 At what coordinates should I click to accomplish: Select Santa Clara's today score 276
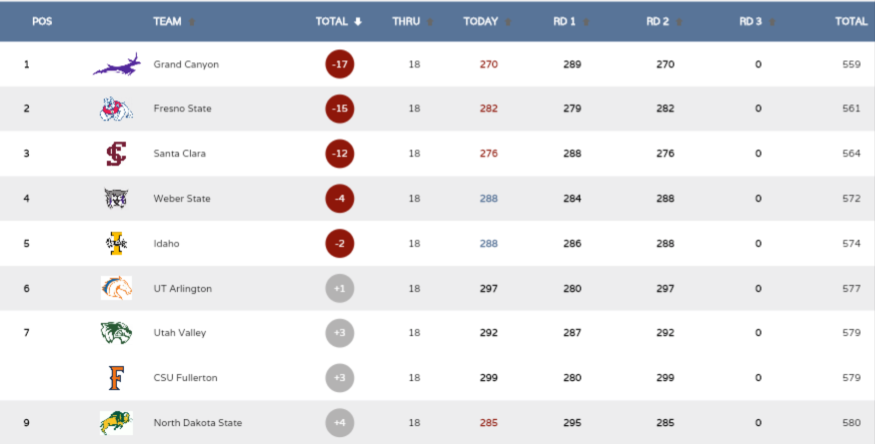[x=489, y=154]
